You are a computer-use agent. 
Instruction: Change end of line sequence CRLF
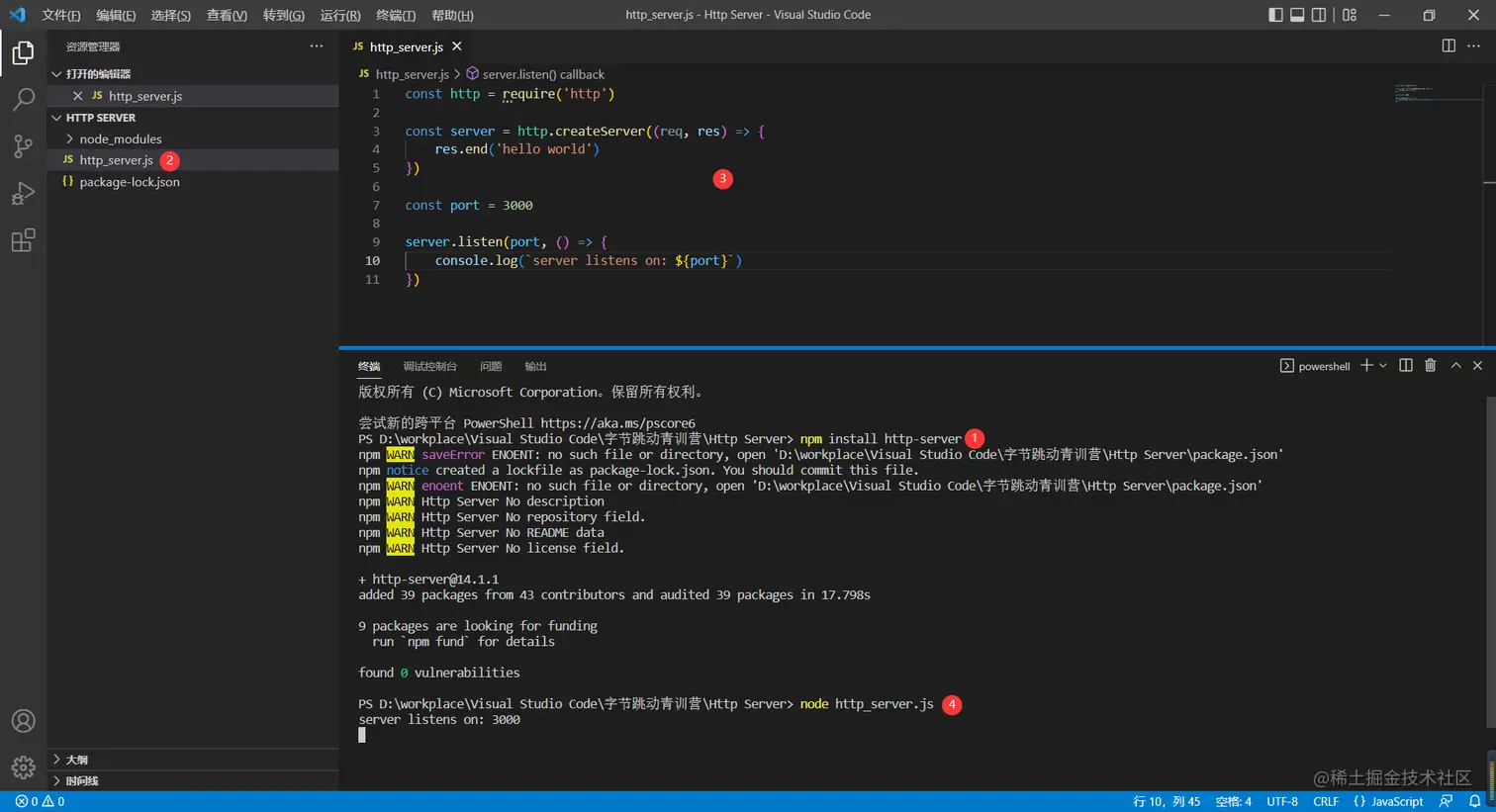pyautogui.click(x=1326, y=801)
